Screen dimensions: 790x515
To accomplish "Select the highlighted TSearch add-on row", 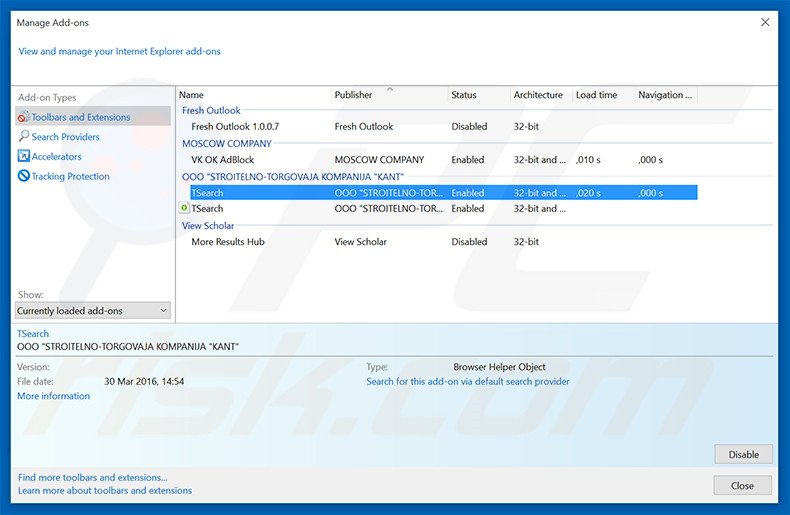I will (444, 192).
